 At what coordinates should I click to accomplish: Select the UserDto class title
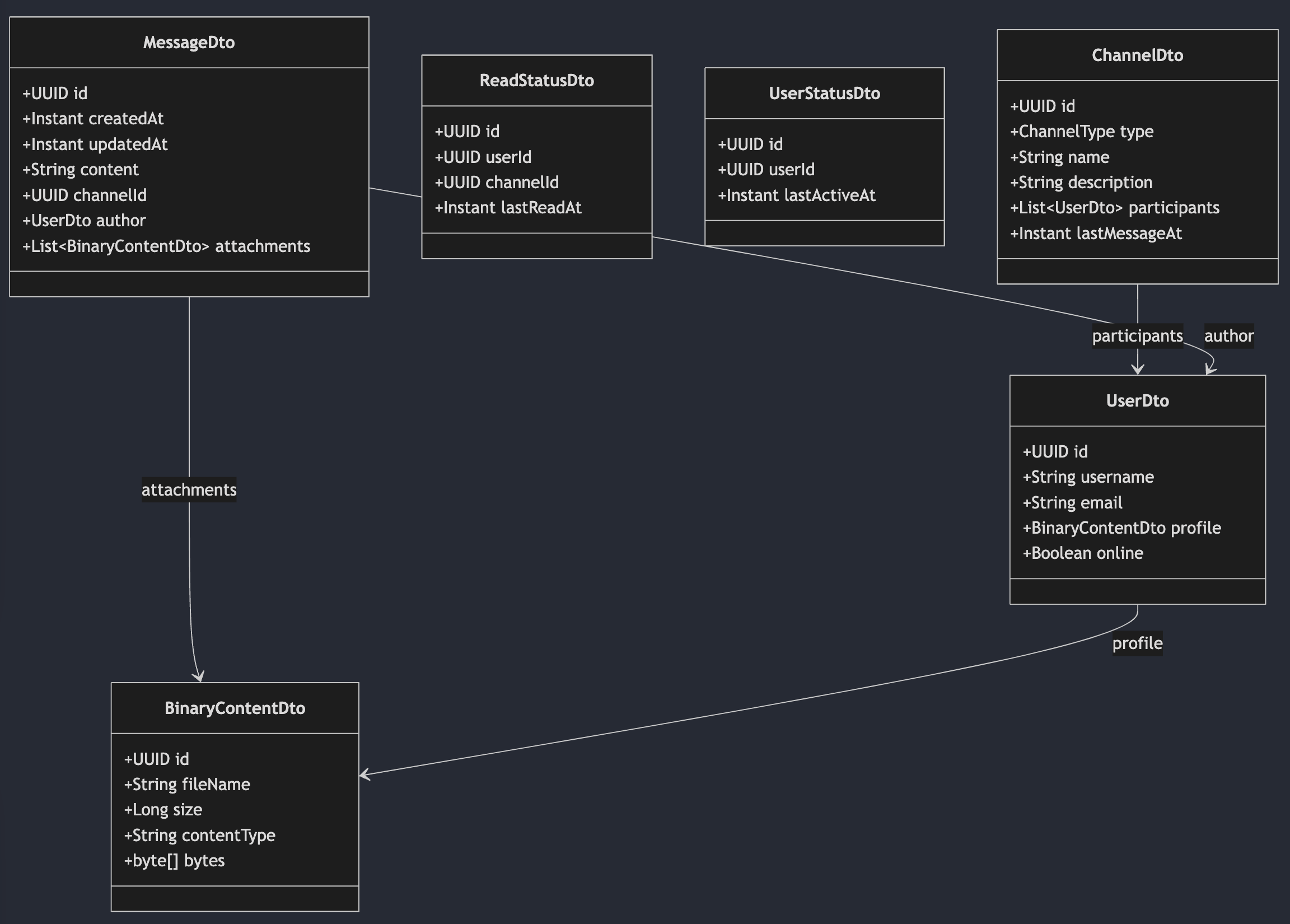pos(1137,400)
